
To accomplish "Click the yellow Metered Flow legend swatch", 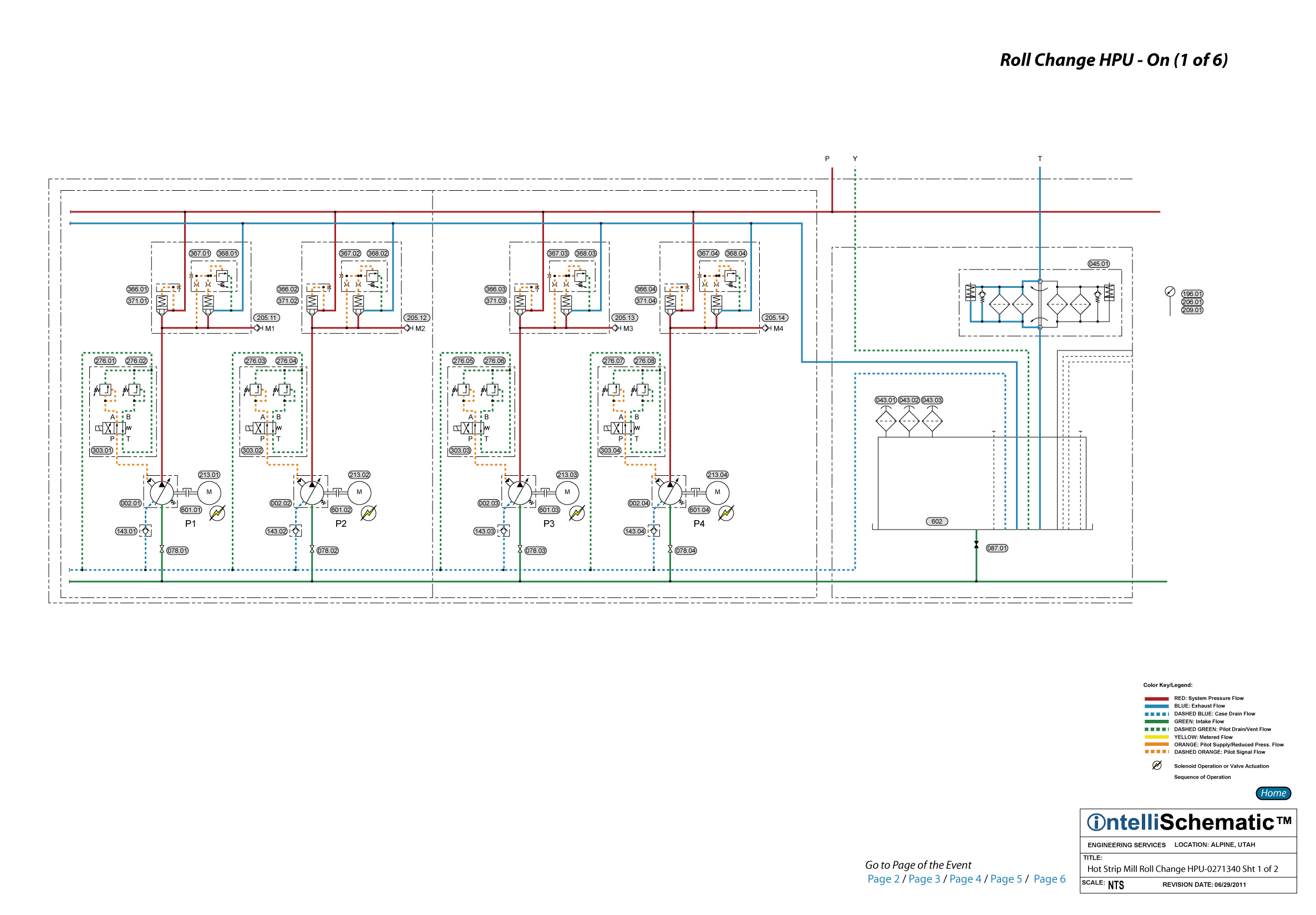I will (1156, 738).
